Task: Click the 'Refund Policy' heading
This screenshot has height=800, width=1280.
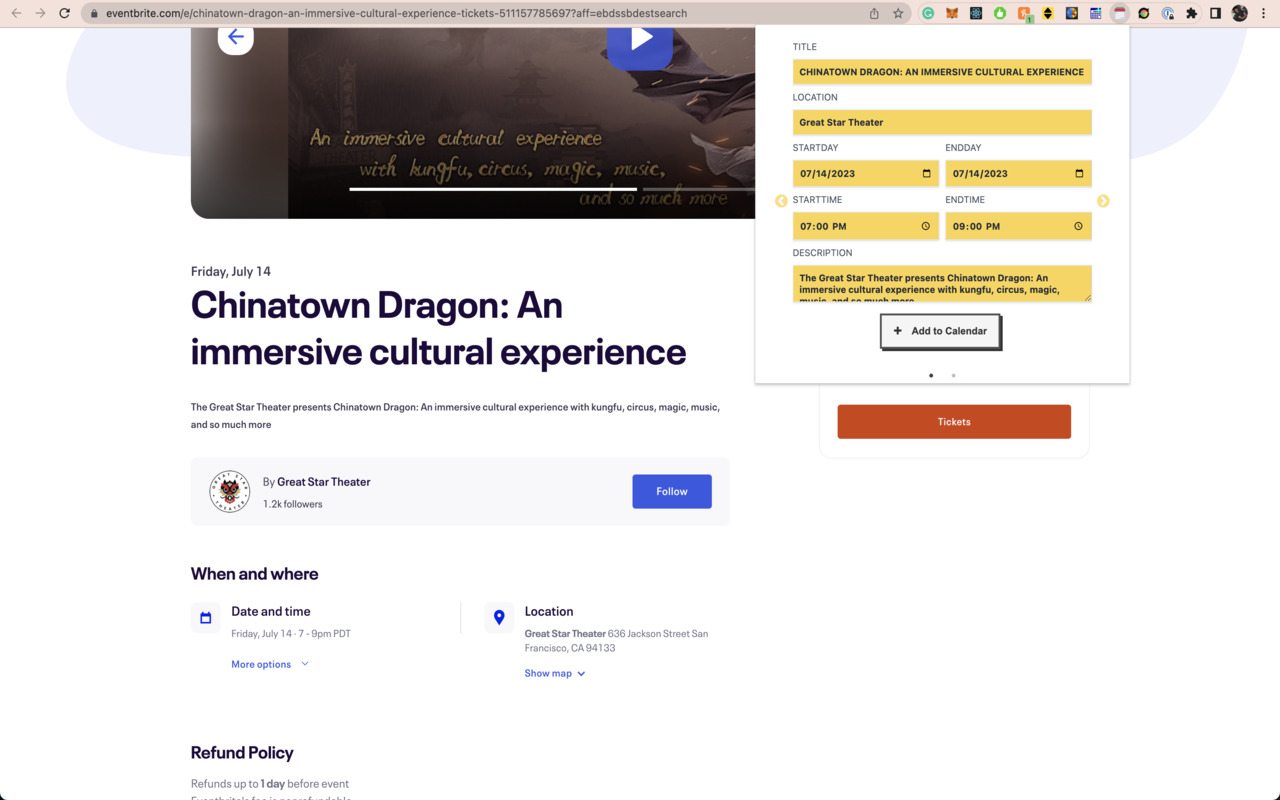Action: (242, 753)
